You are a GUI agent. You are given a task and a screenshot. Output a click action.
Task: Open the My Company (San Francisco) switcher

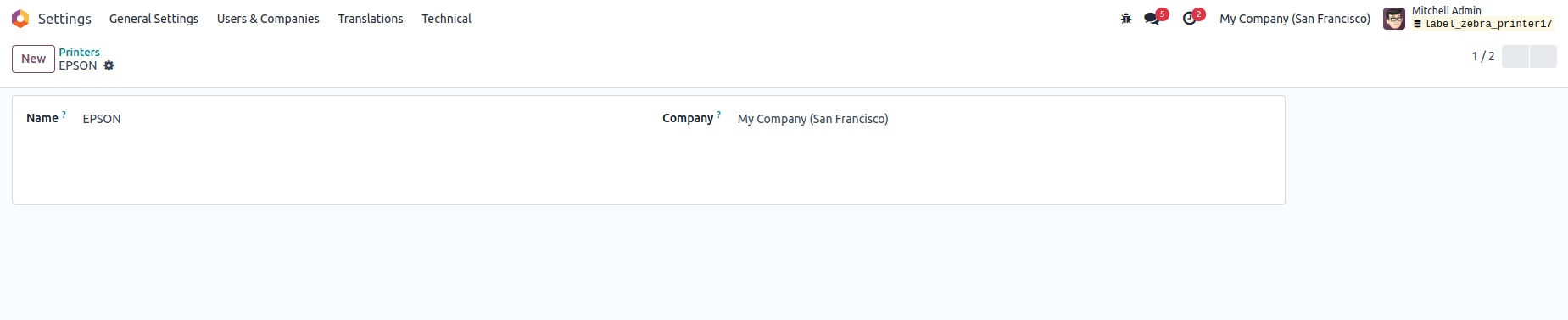(x=1294, y=18)
